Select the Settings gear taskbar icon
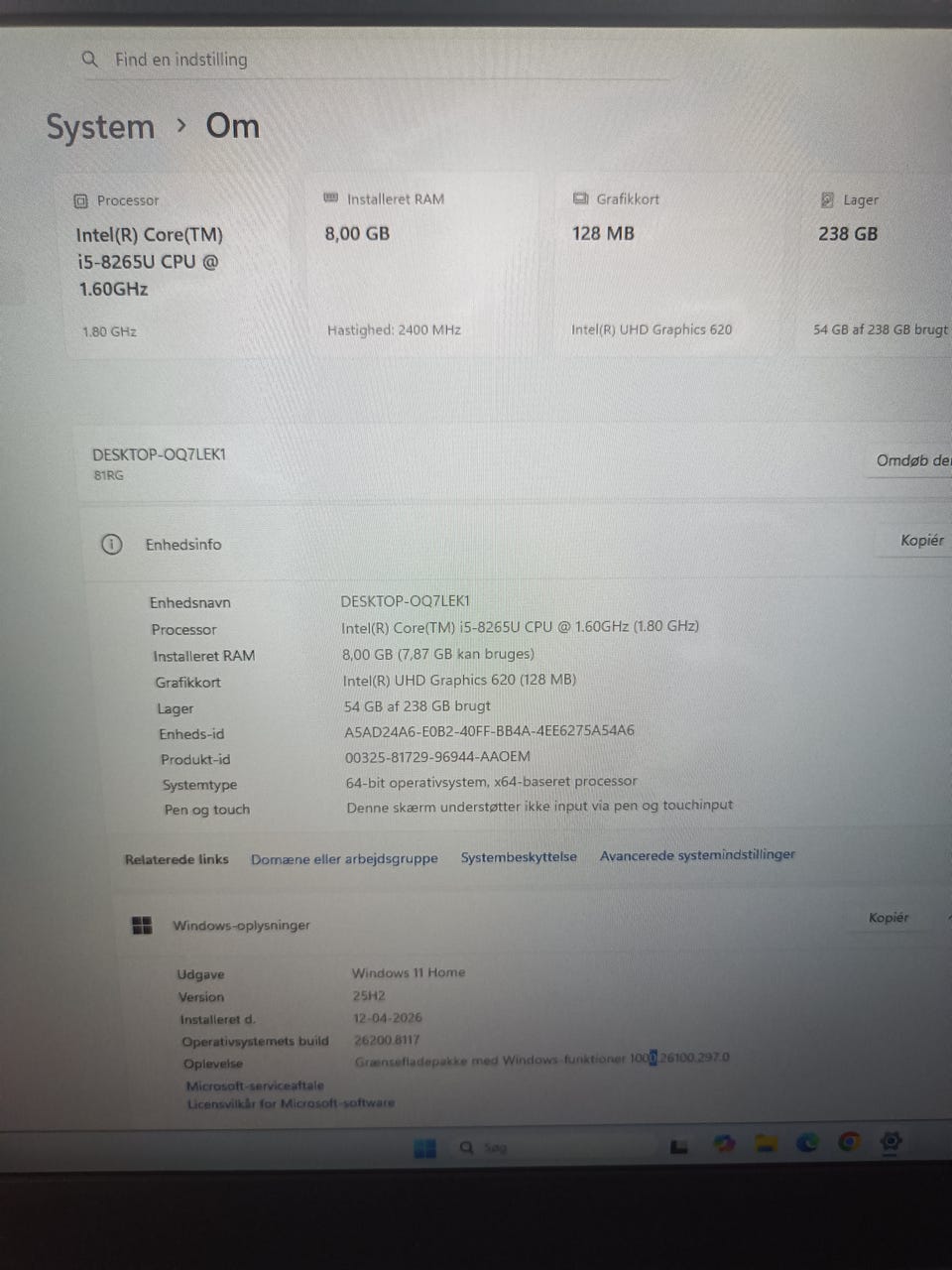 (892, 1141)
